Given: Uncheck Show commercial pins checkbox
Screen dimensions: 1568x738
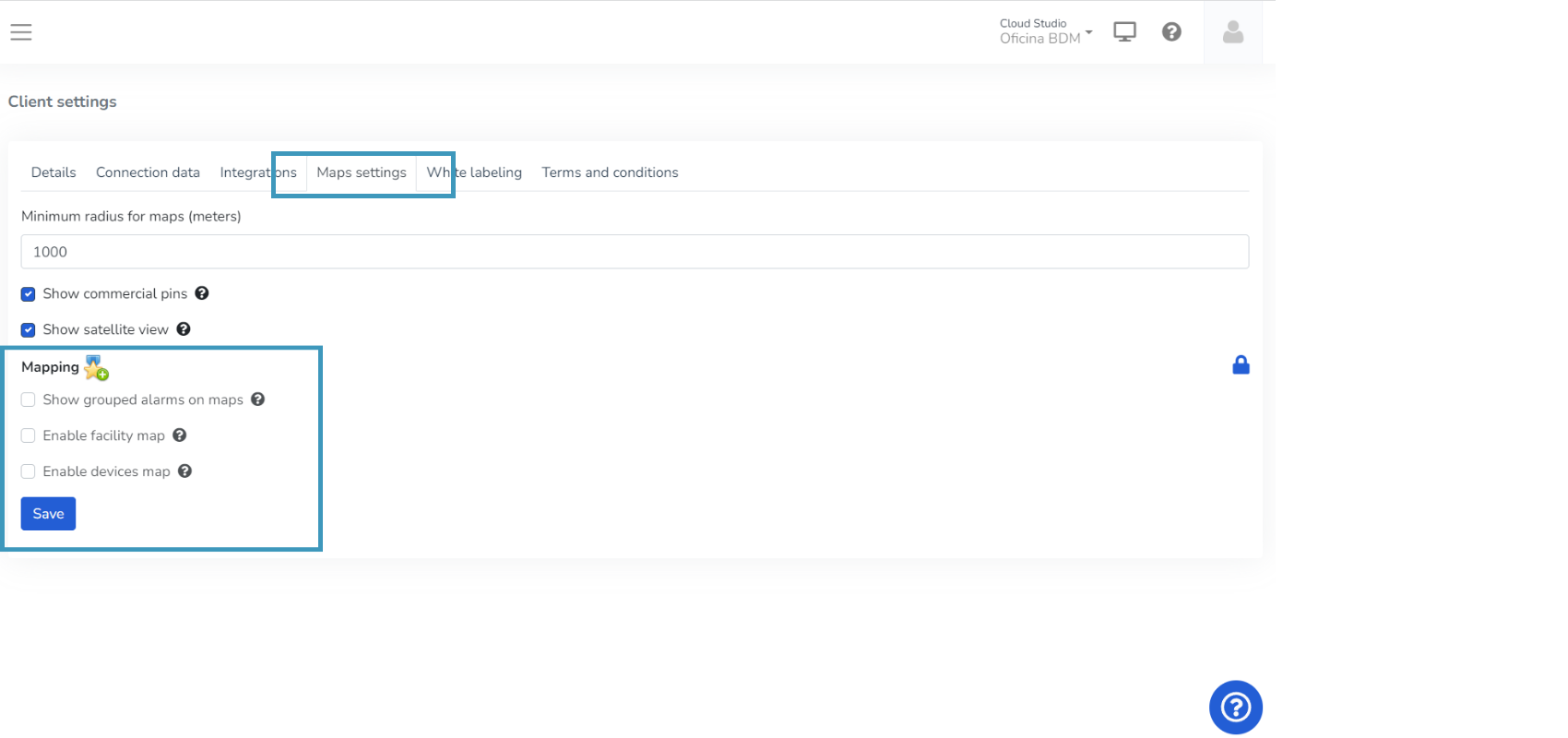Looking at the screenshot, I should click(x=29, y=294).
